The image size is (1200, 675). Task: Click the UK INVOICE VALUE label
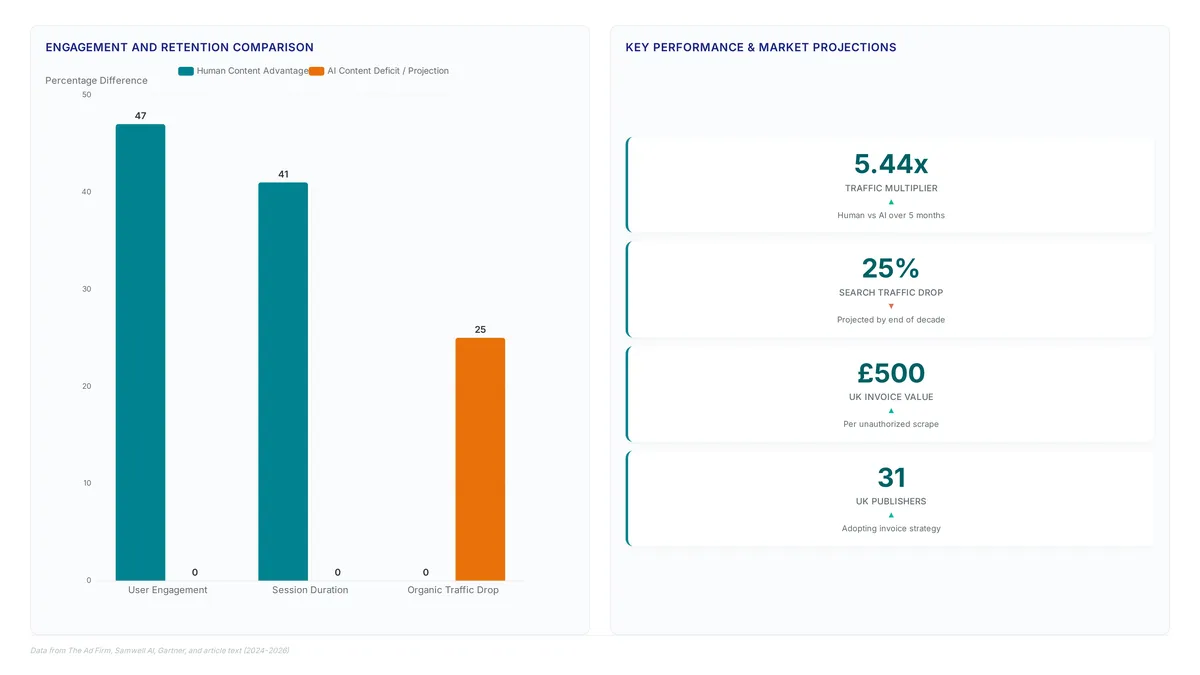(891, 397)
